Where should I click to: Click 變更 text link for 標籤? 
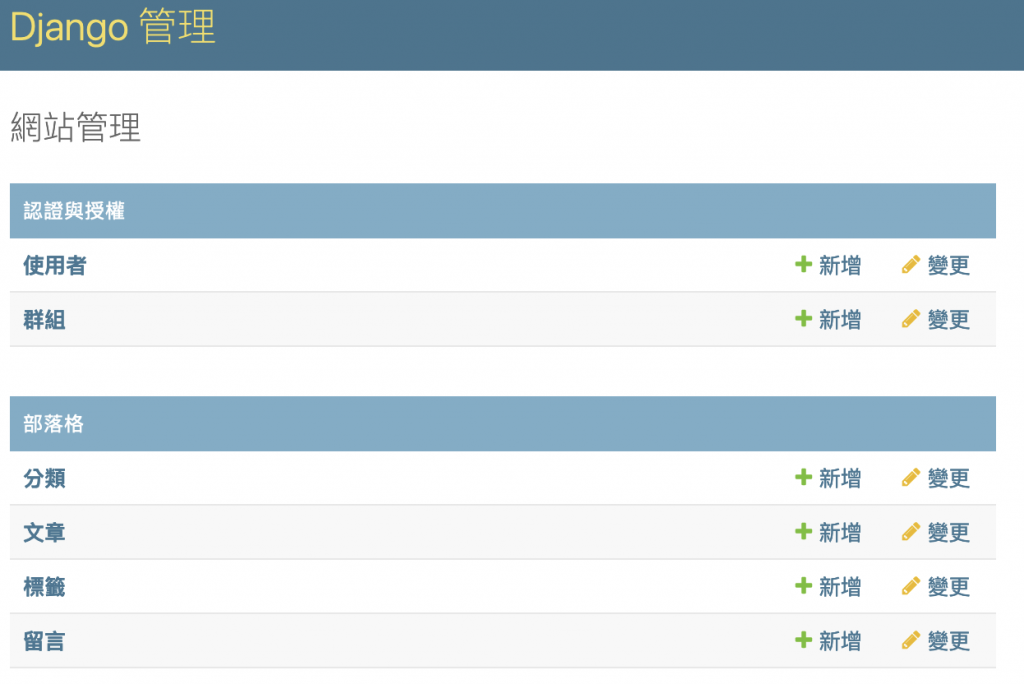[948, 587]
